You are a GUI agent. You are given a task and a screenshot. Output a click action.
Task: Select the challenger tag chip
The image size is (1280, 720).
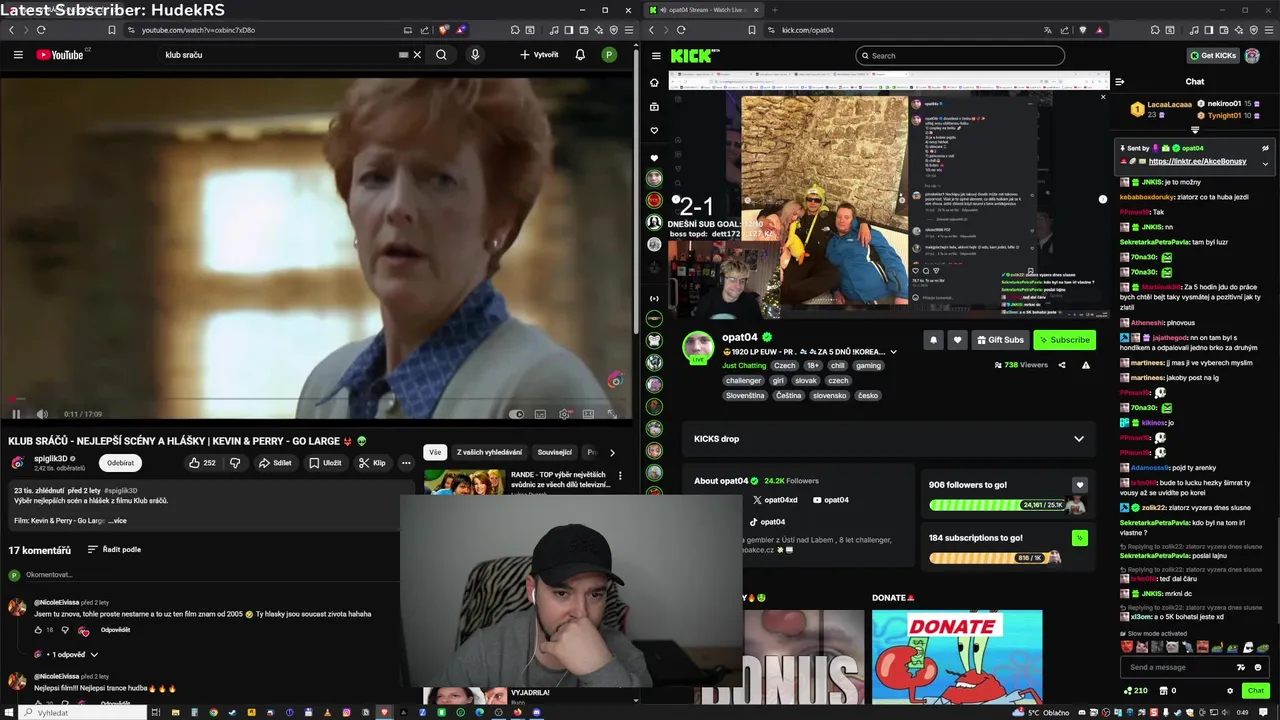(743, 381)
